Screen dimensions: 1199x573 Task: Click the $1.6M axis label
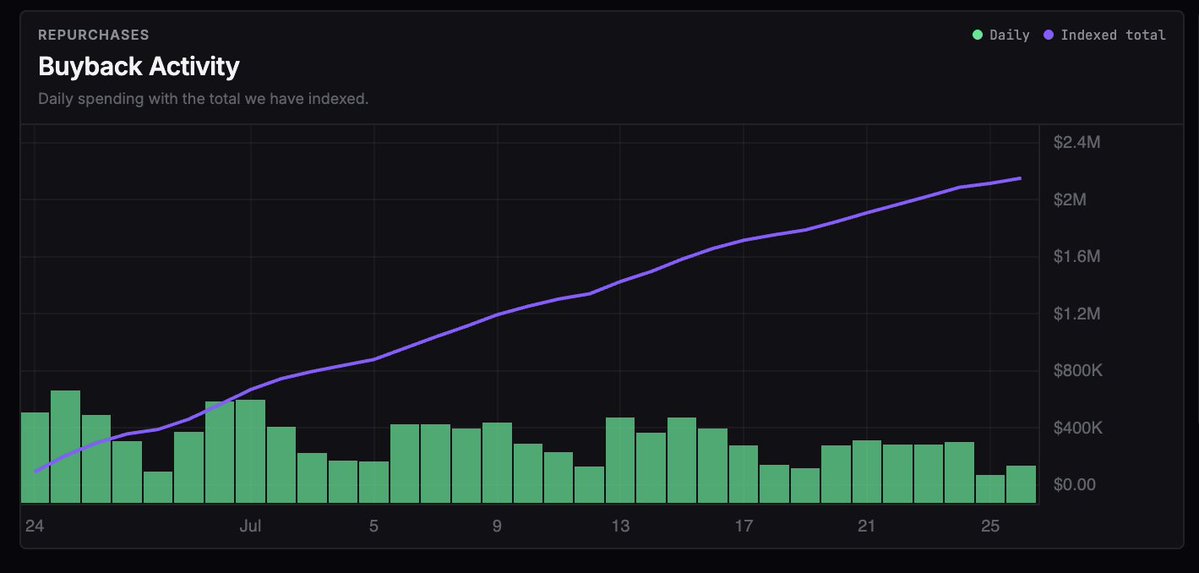pos(1076,257)
